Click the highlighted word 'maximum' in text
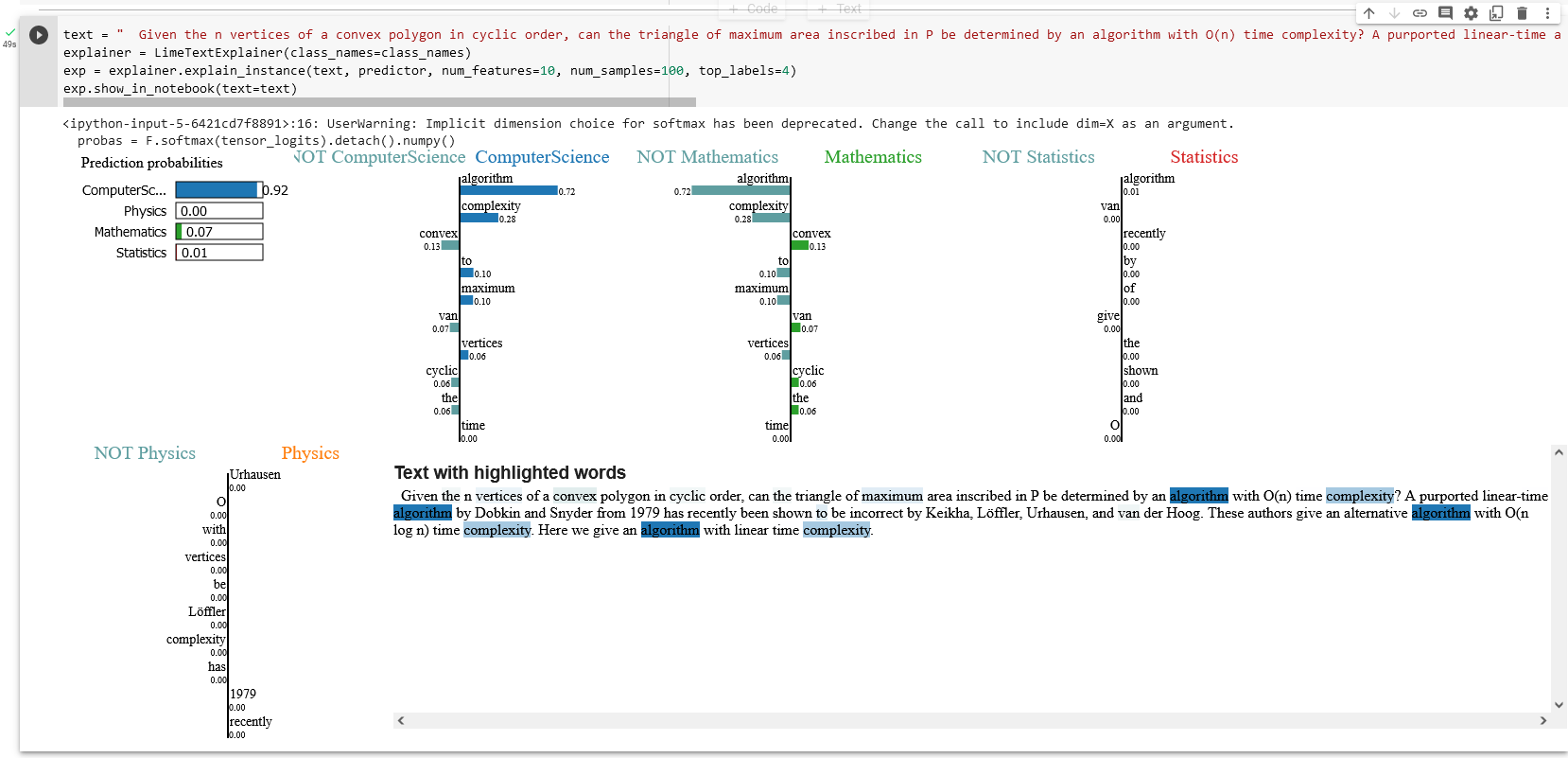Image resolution: width=1568 pixels, height=758 pixels. tap(892, 496)
